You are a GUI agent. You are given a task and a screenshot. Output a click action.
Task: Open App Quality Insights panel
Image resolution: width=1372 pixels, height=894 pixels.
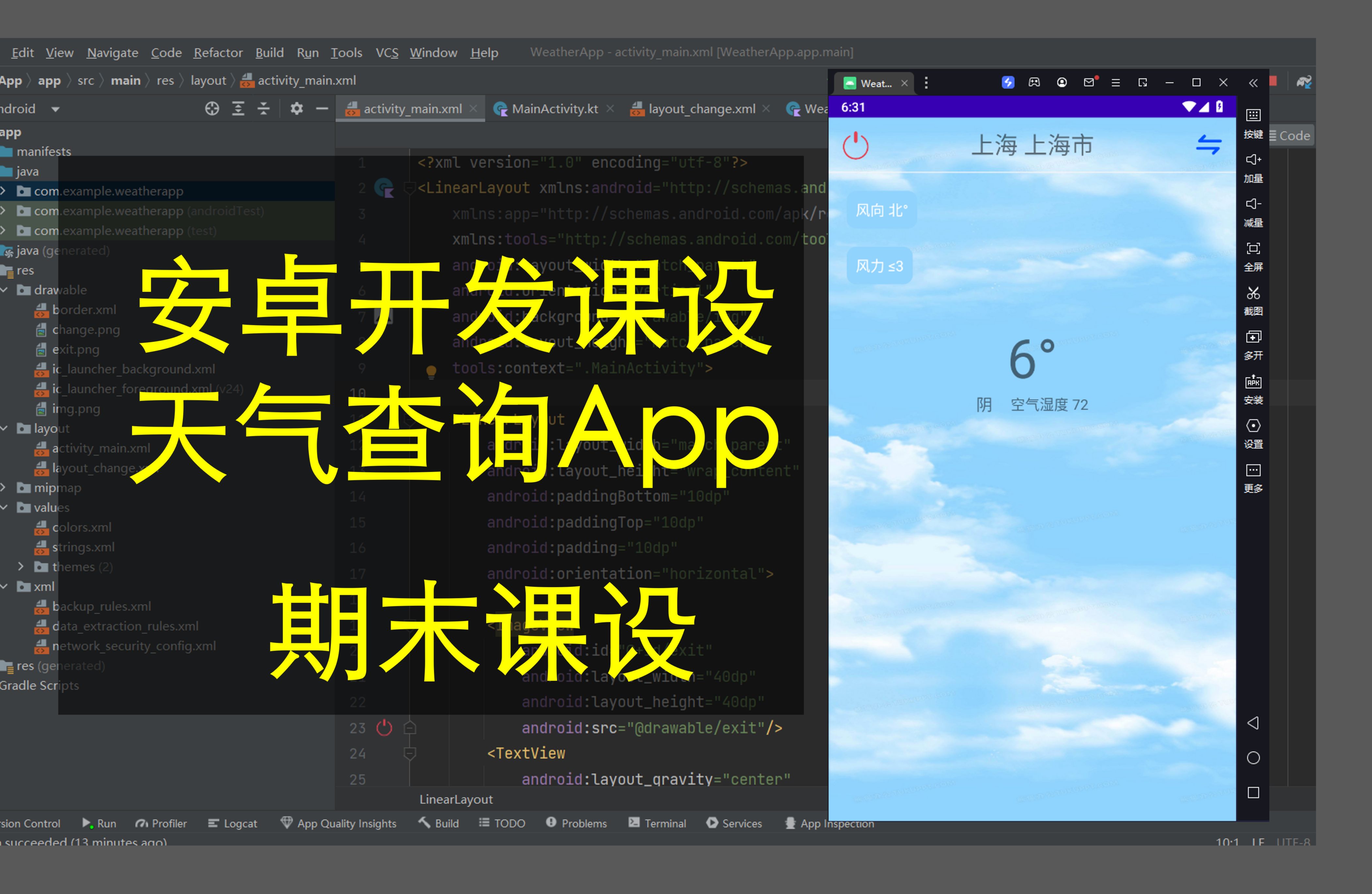(x=339, y=823)
